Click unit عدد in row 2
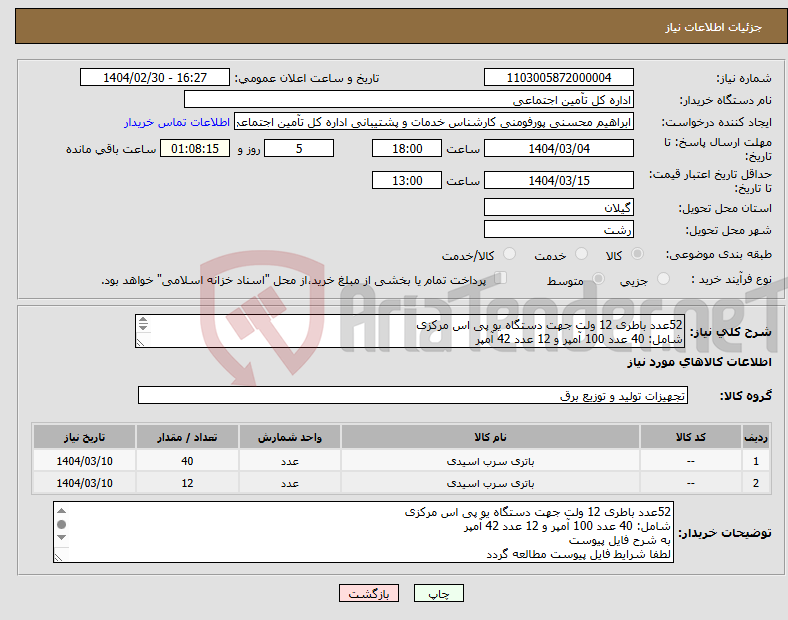The height and width of the screenshot is (620, 788). pyautogui.click(x=289, y=483)
